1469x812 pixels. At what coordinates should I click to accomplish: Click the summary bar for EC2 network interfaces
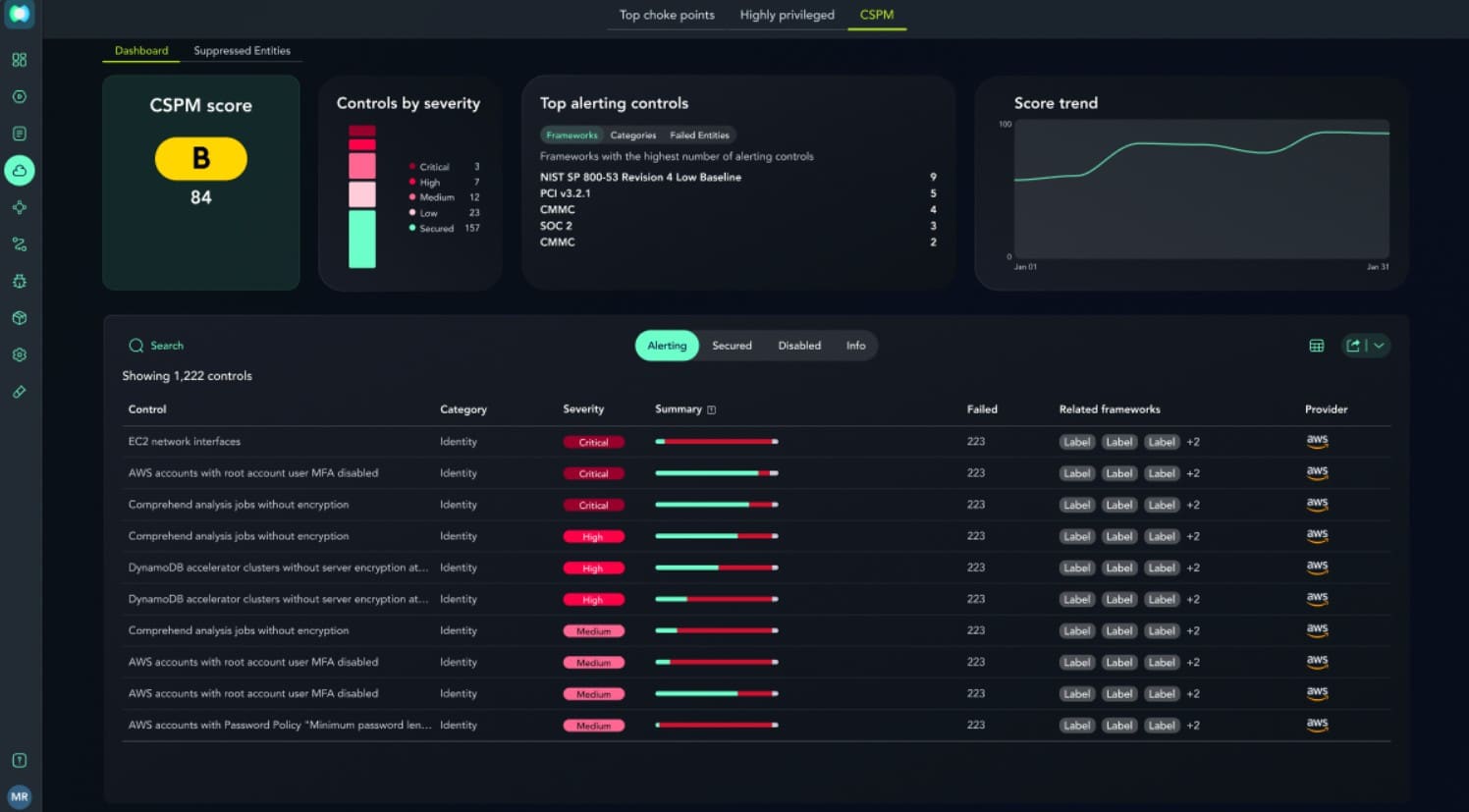[717, 442]
